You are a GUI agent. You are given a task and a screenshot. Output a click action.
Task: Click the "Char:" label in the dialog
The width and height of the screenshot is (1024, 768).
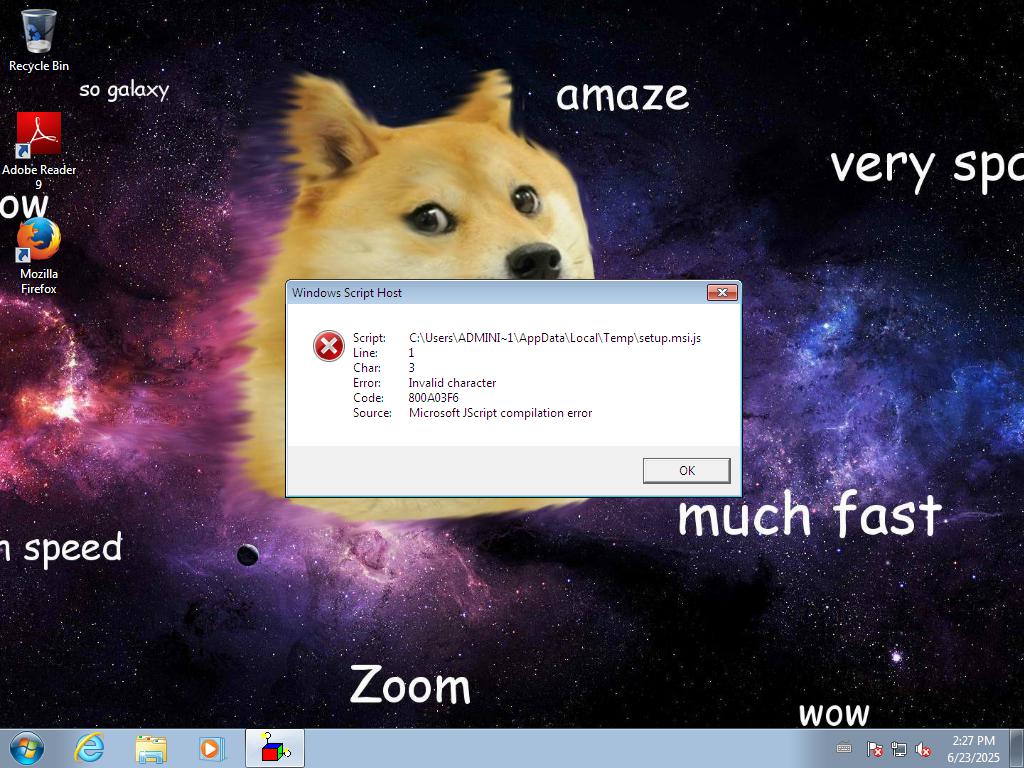coord(367,368)
